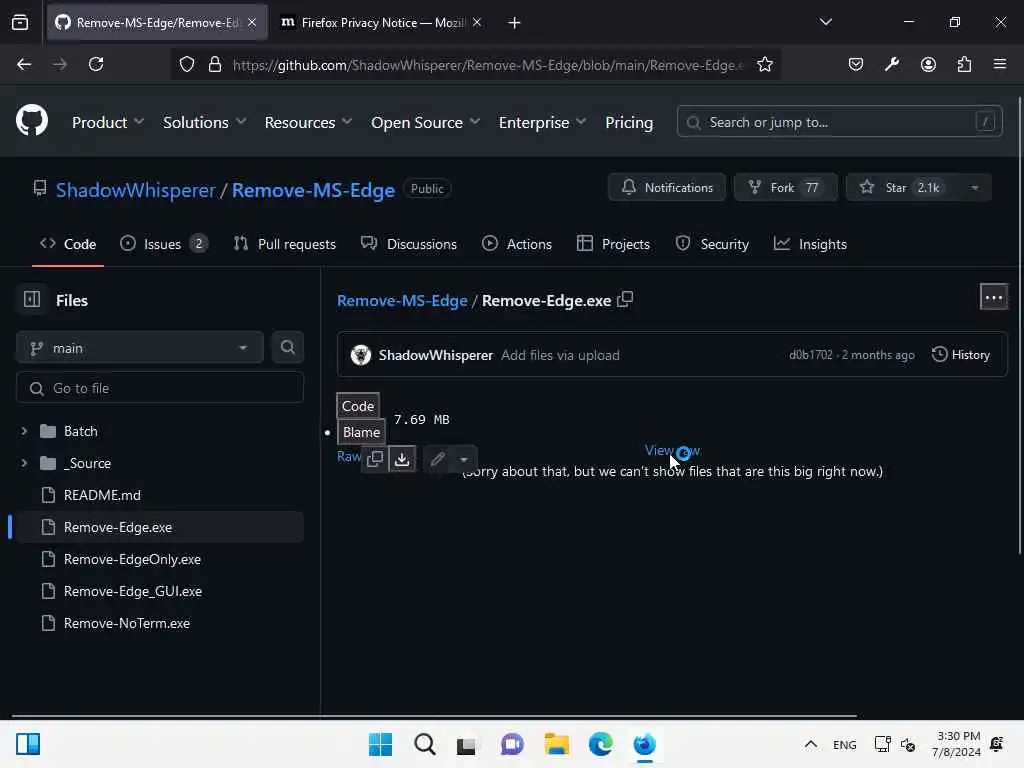
Task: Download raw file with the download icon
Action: click(402, 459)
